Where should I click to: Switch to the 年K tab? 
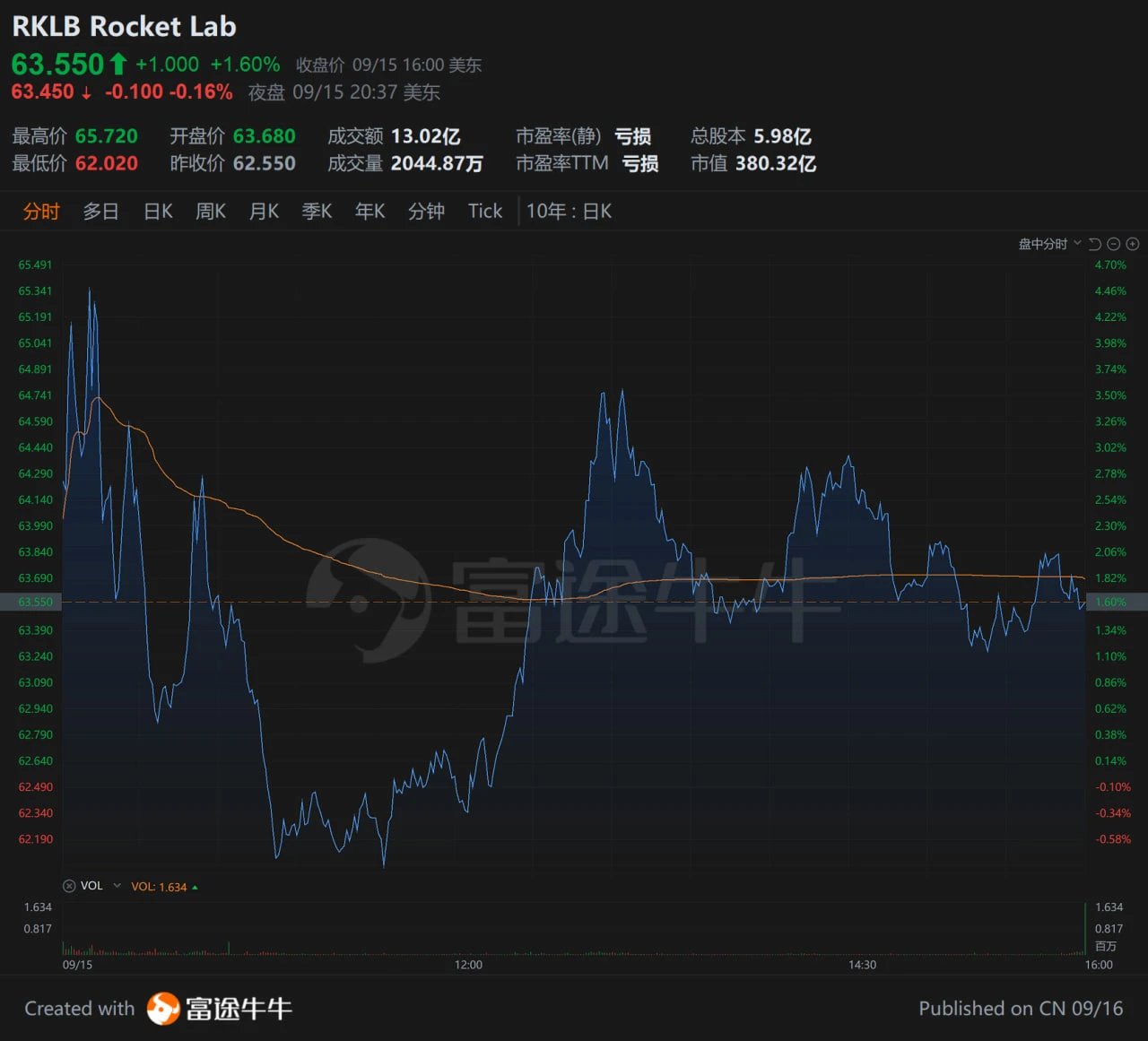(370, 212)
